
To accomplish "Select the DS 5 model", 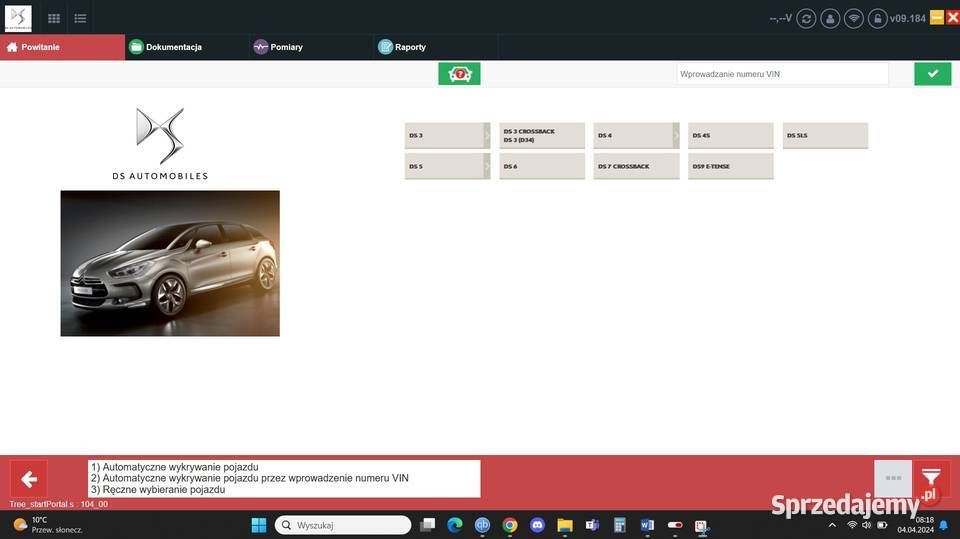I will click(x=444, y=166).
